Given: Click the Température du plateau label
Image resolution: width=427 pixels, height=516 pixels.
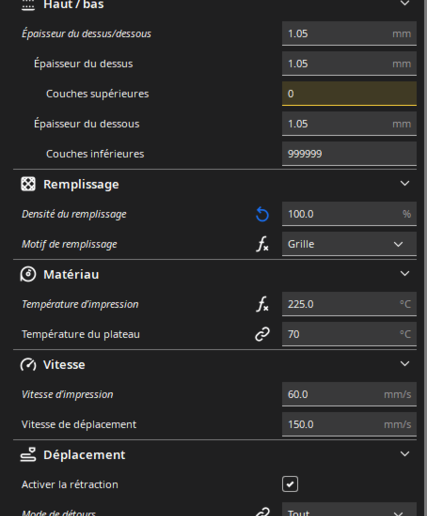Looking at the screenshot, I should pyautogui.click(x=81, y=334).
